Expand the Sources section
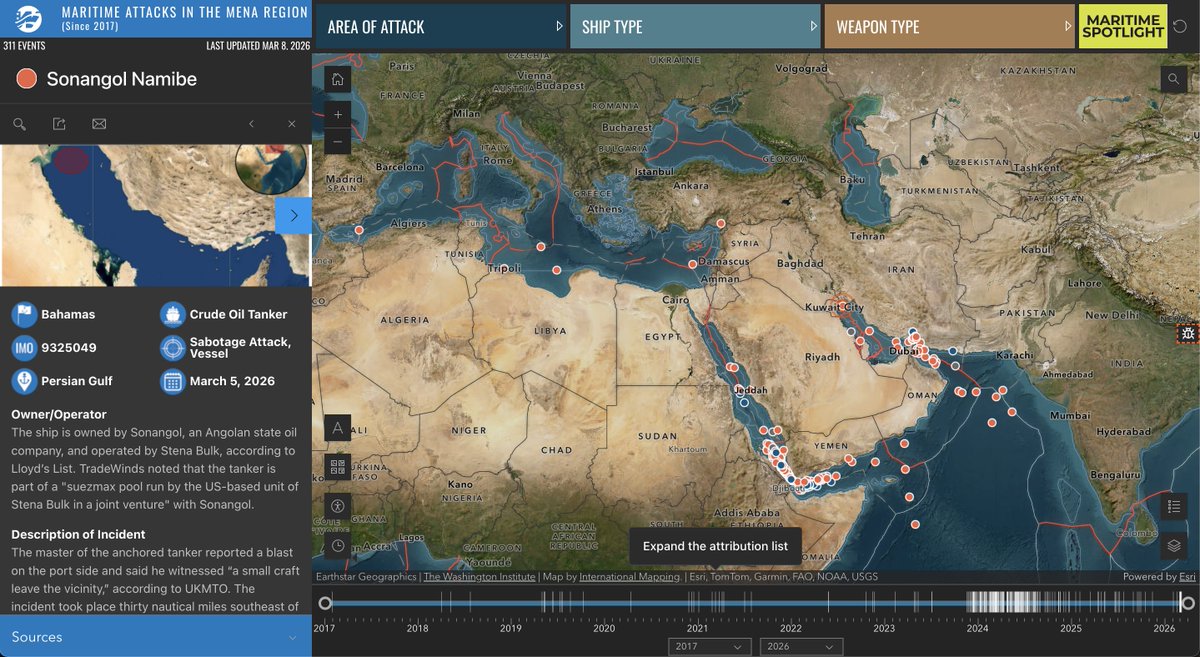 pyautogui.click(x=156, y=637)
